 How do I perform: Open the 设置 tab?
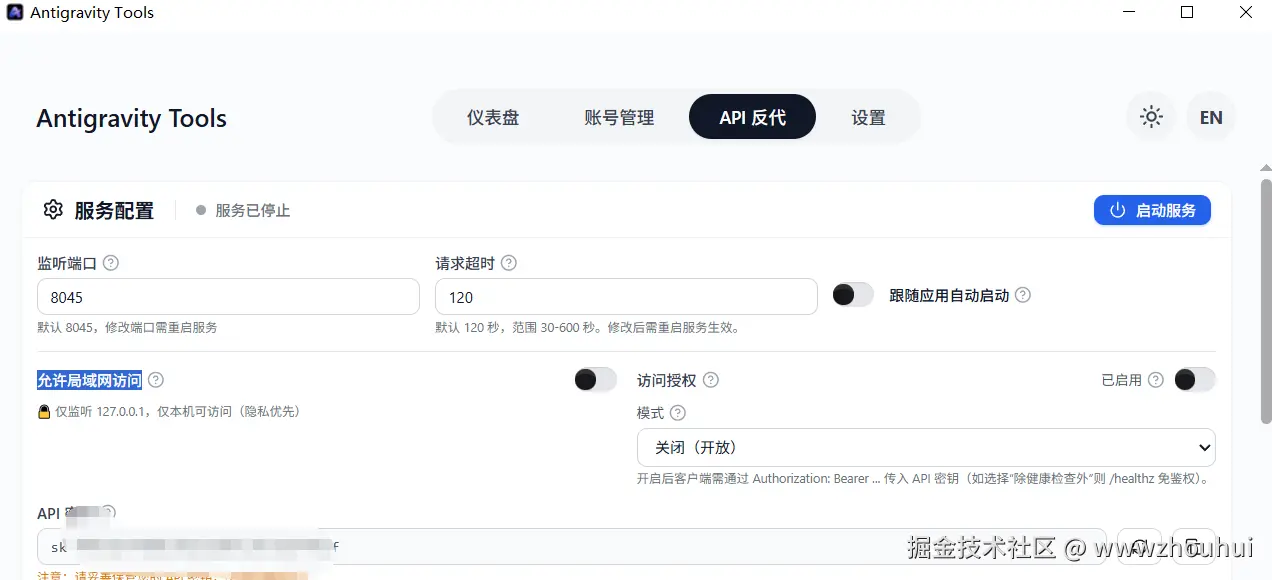pos(868,117)
